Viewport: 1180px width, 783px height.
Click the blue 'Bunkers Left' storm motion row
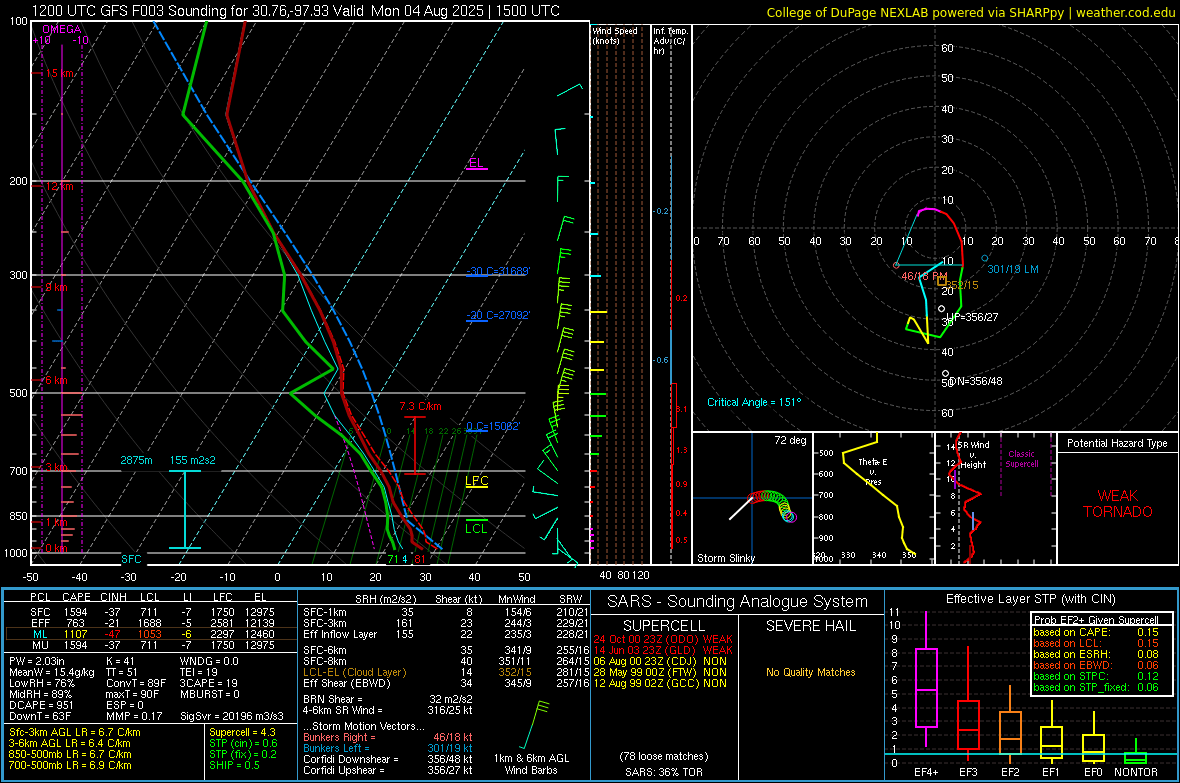[388, 748]
